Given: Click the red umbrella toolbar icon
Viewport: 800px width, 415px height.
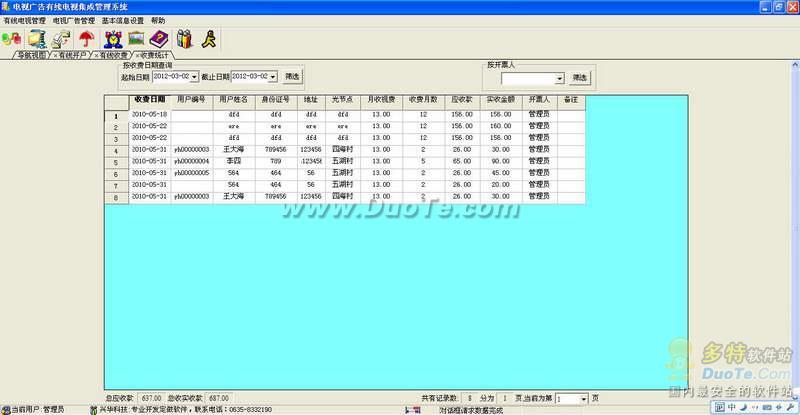Looking at the screenshot, I should tap(87, 39).
